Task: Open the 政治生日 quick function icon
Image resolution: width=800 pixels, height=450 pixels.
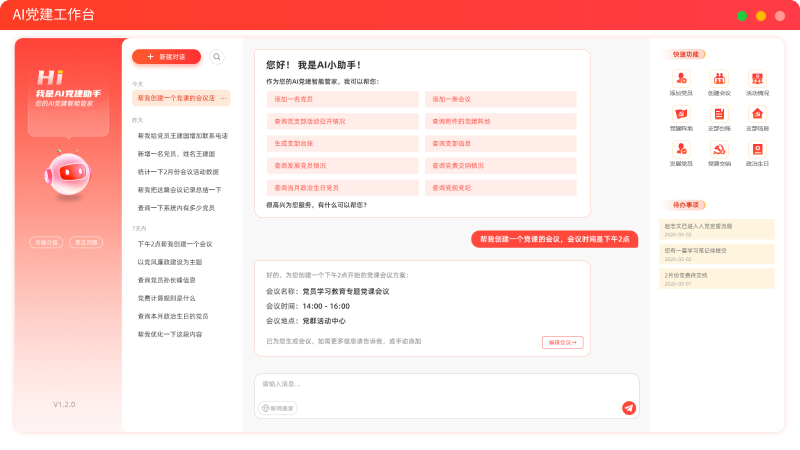Action: click(x=757, y=149)
